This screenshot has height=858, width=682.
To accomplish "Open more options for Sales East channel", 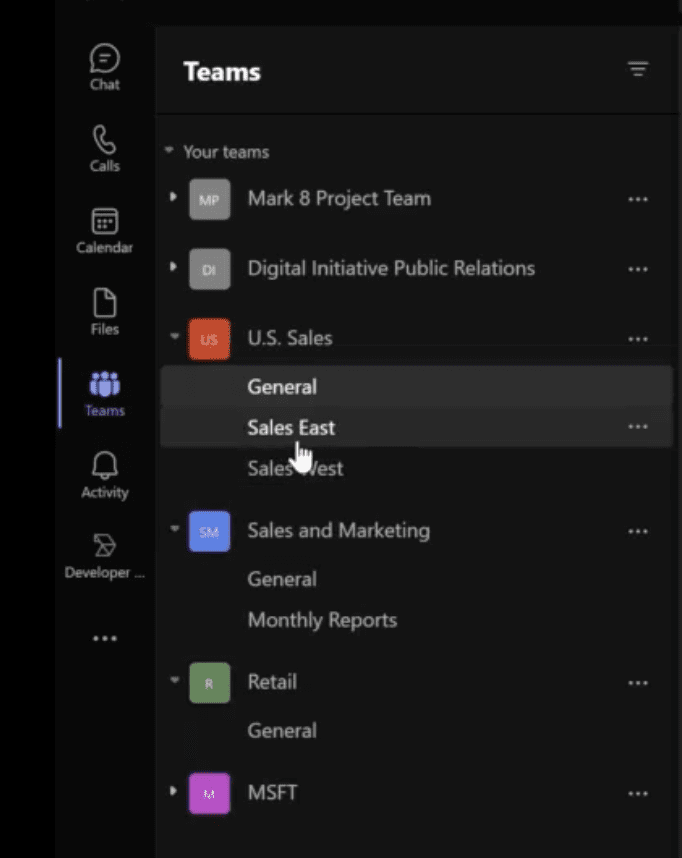I will (638, 427).
